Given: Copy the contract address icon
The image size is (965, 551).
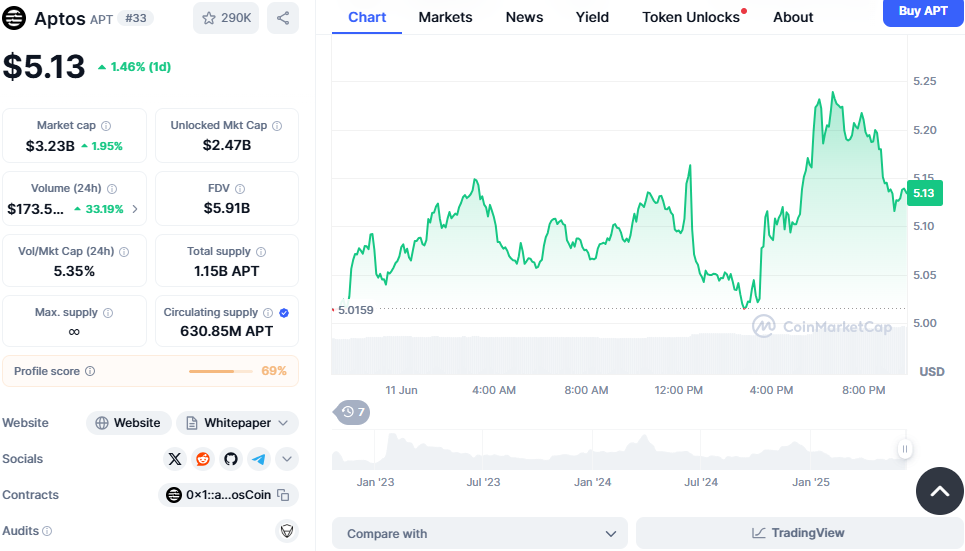Looking at the screenshot, I should (x=283, y=495).
